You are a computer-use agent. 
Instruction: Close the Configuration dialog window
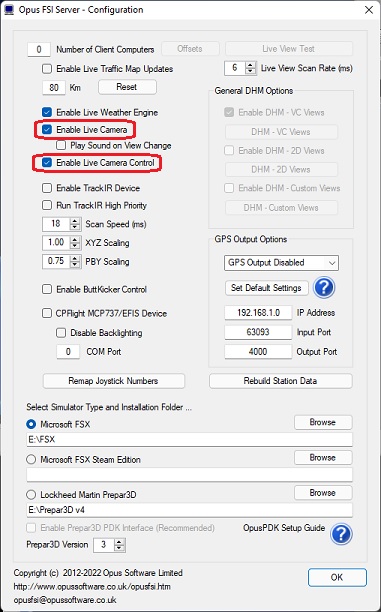coord(369,10)
